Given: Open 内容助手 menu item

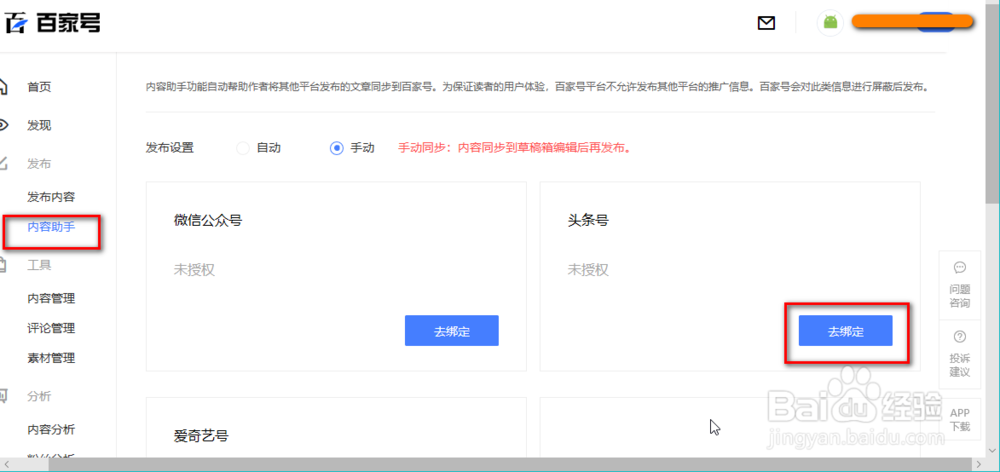Looking at the screenshot, I should click(x=51, y=226).
